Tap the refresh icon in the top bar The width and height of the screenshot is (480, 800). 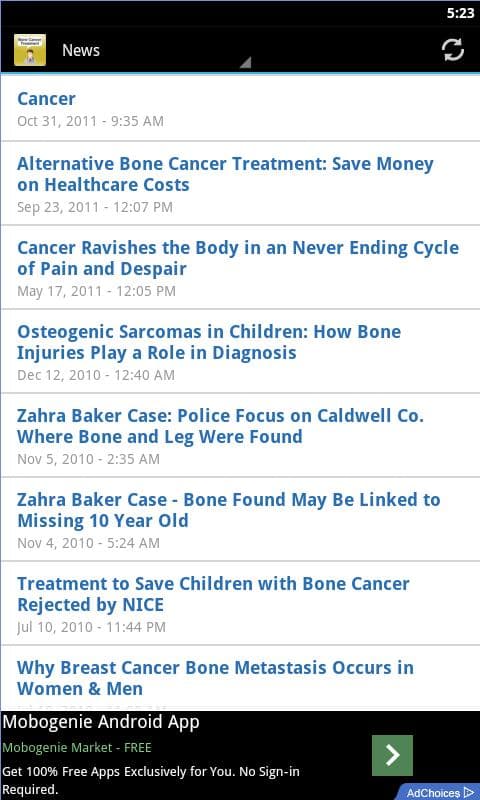(x=452, y=50)
